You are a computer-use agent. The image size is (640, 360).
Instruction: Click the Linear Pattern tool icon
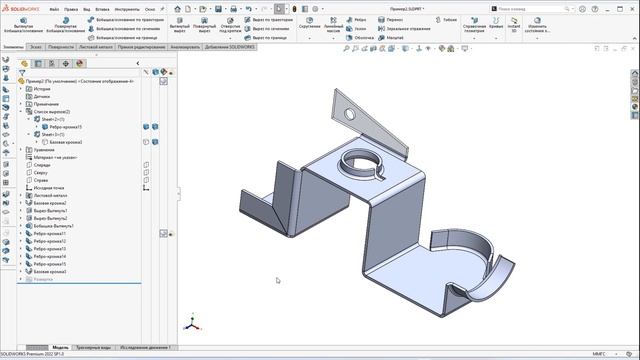point(333,20)
